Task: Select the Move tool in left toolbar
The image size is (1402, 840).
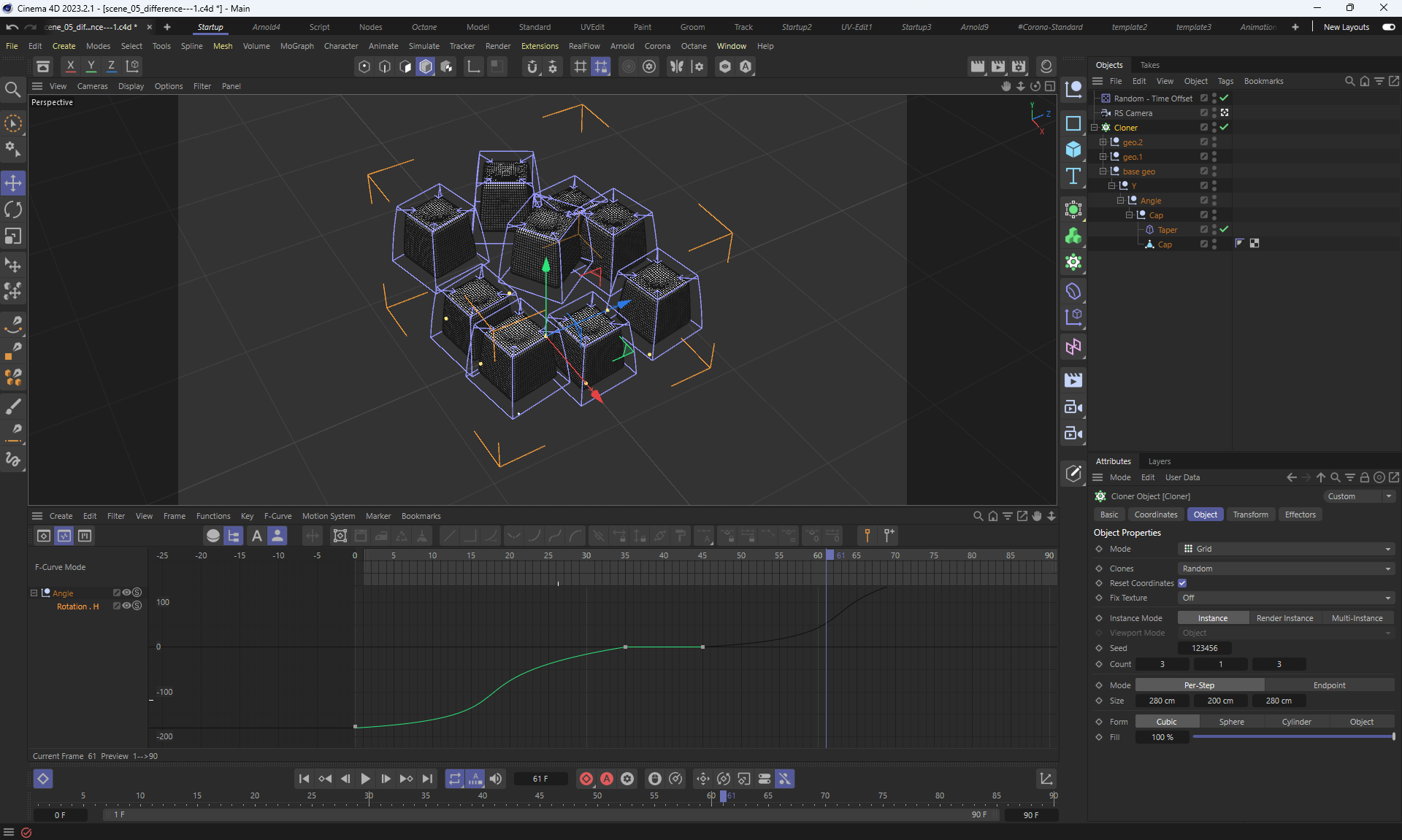Action: click(13, 182)
